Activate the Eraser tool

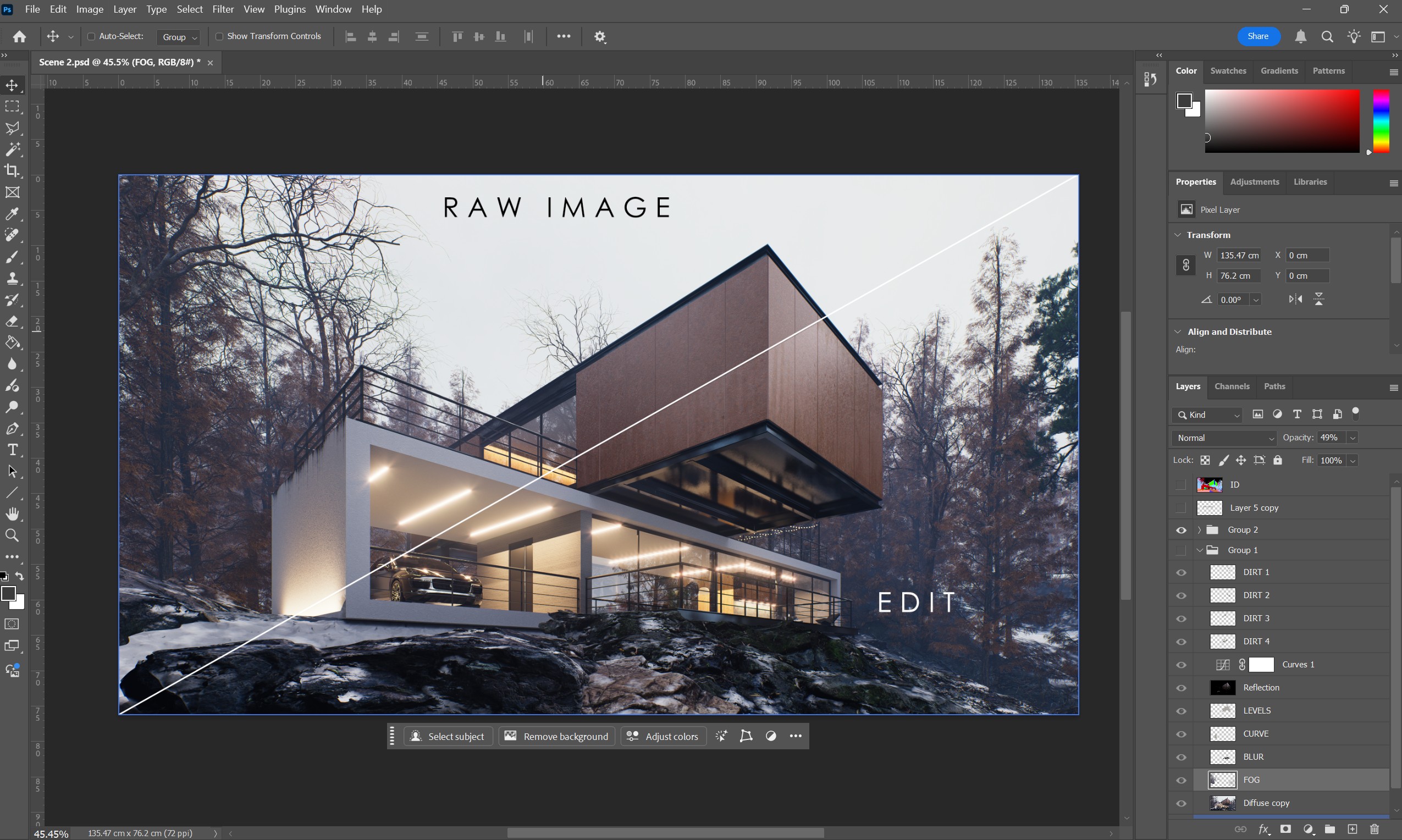pyautogui.click(x=12, y=322)
